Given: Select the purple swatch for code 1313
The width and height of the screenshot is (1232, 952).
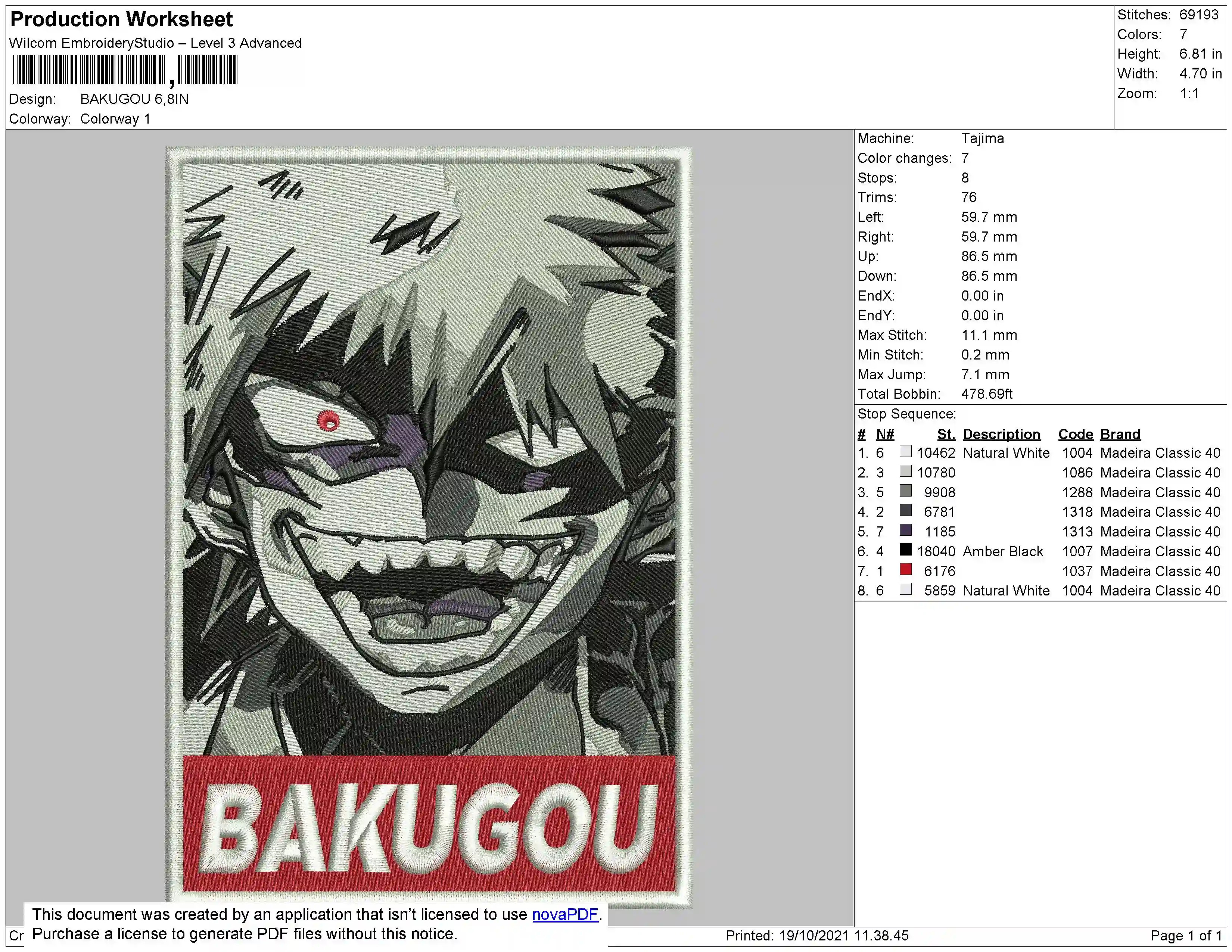Looking at the screenshot, I should (905, 530).
